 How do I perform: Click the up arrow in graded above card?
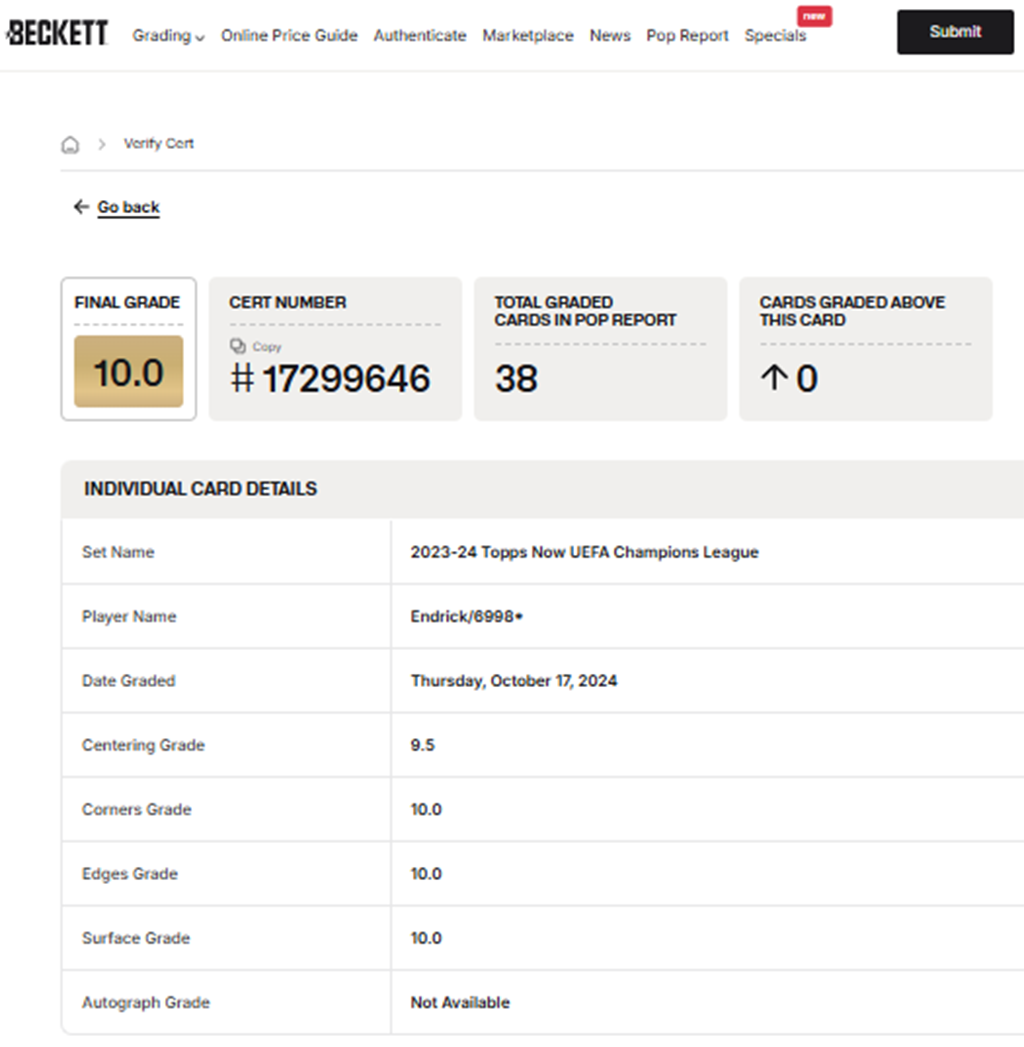tap(774, 379)
